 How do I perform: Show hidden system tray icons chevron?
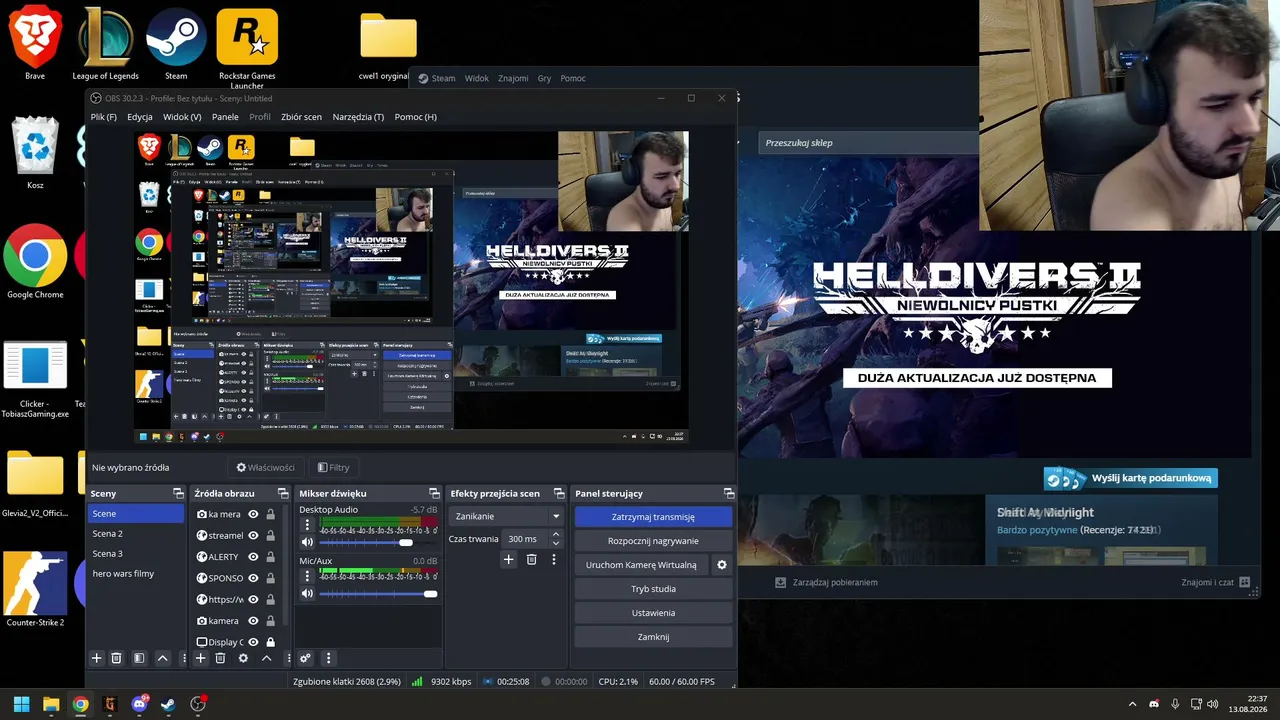tap(1132, 704)
